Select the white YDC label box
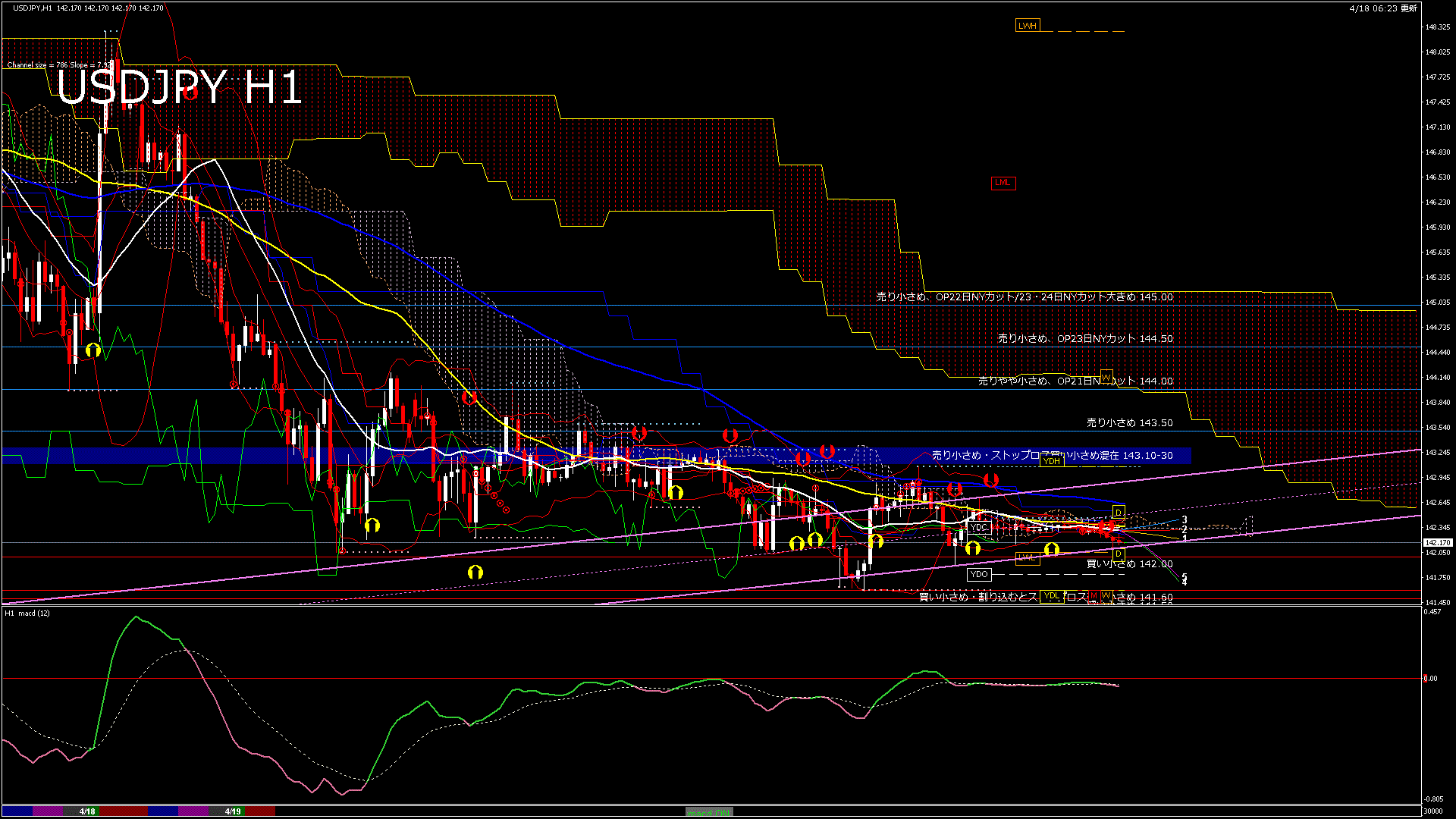This screenshot has width=1456, height=819. point(979,528)
